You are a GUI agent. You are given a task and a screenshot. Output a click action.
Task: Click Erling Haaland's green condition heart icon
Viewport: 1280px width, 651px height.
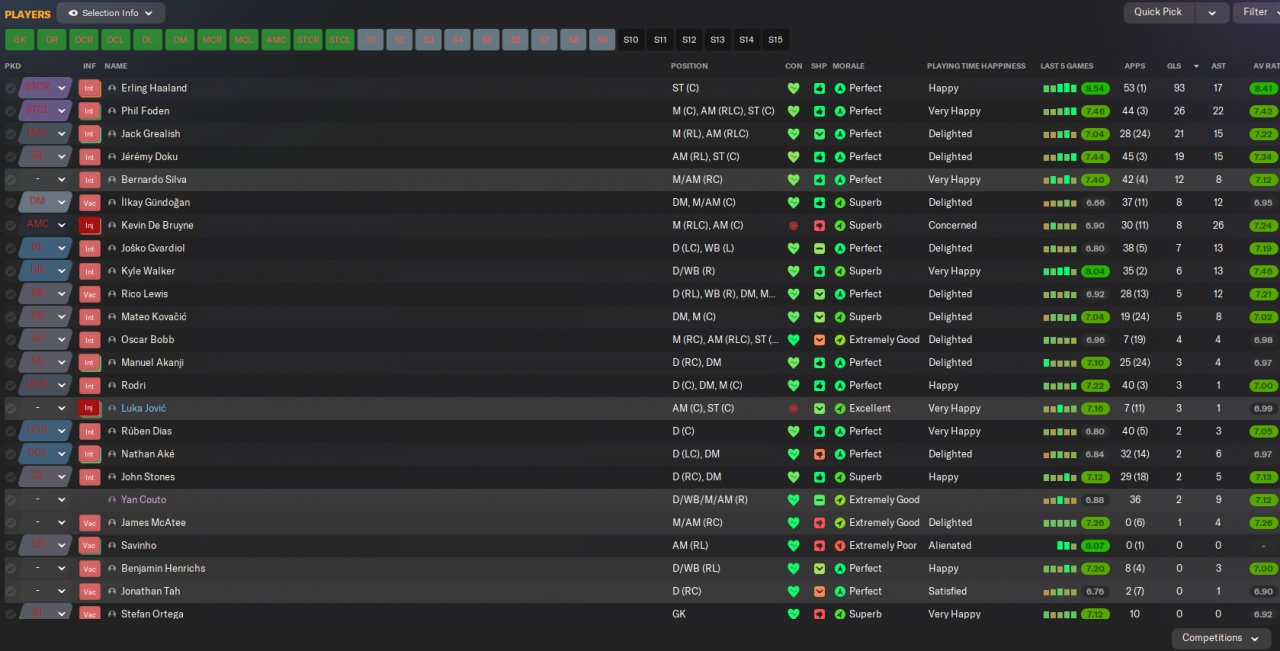pos(794,88)
